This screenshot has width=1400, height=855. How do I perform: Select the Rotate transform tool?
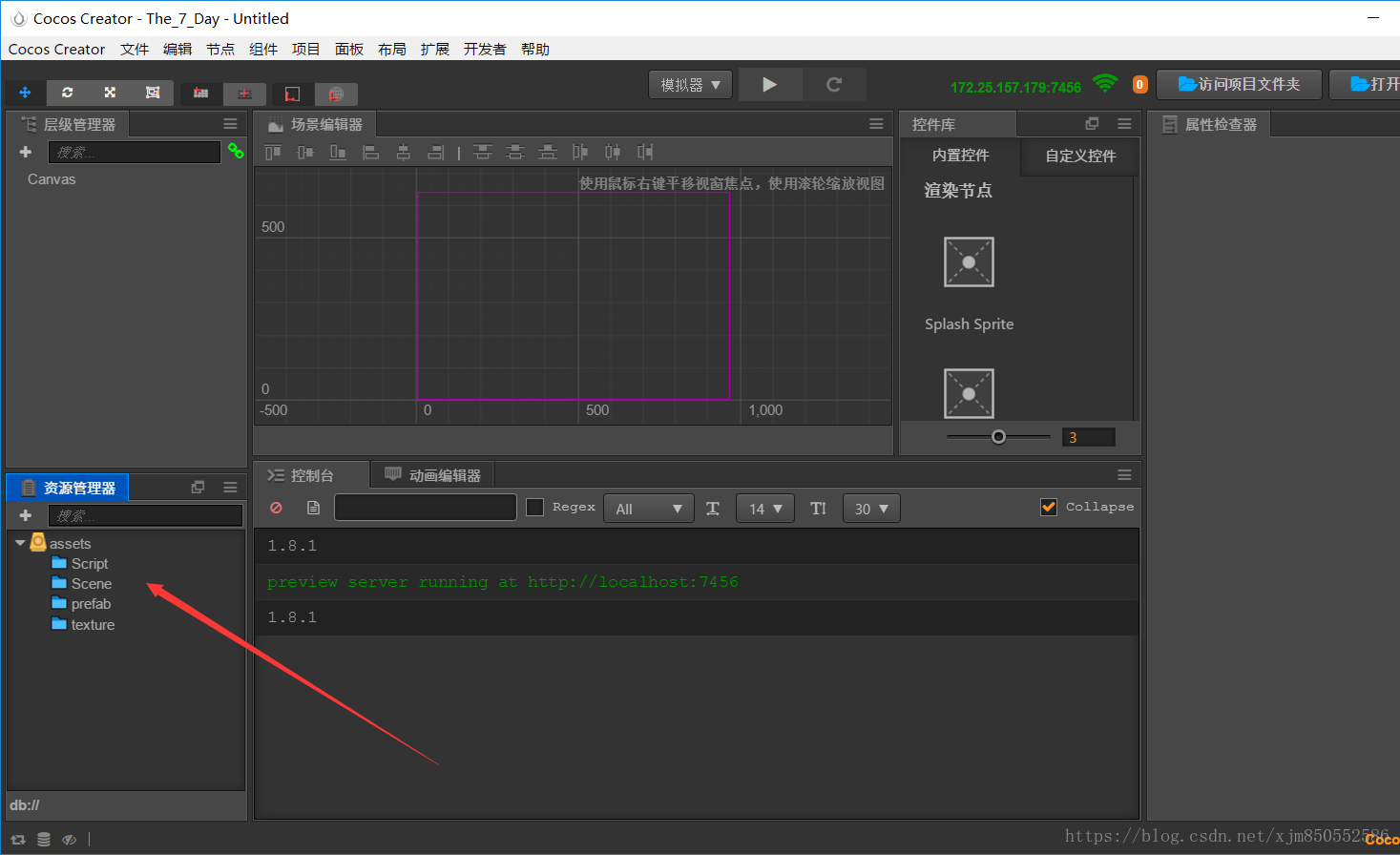[67, 93]
